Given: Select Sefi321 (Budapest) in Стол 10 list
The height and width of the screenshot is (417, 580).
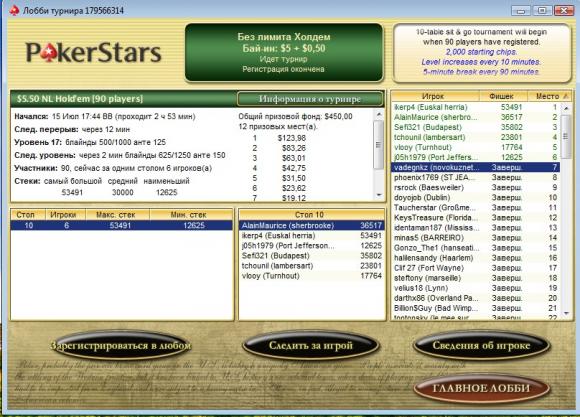Looking at the screenshot, I should (312, 256).
